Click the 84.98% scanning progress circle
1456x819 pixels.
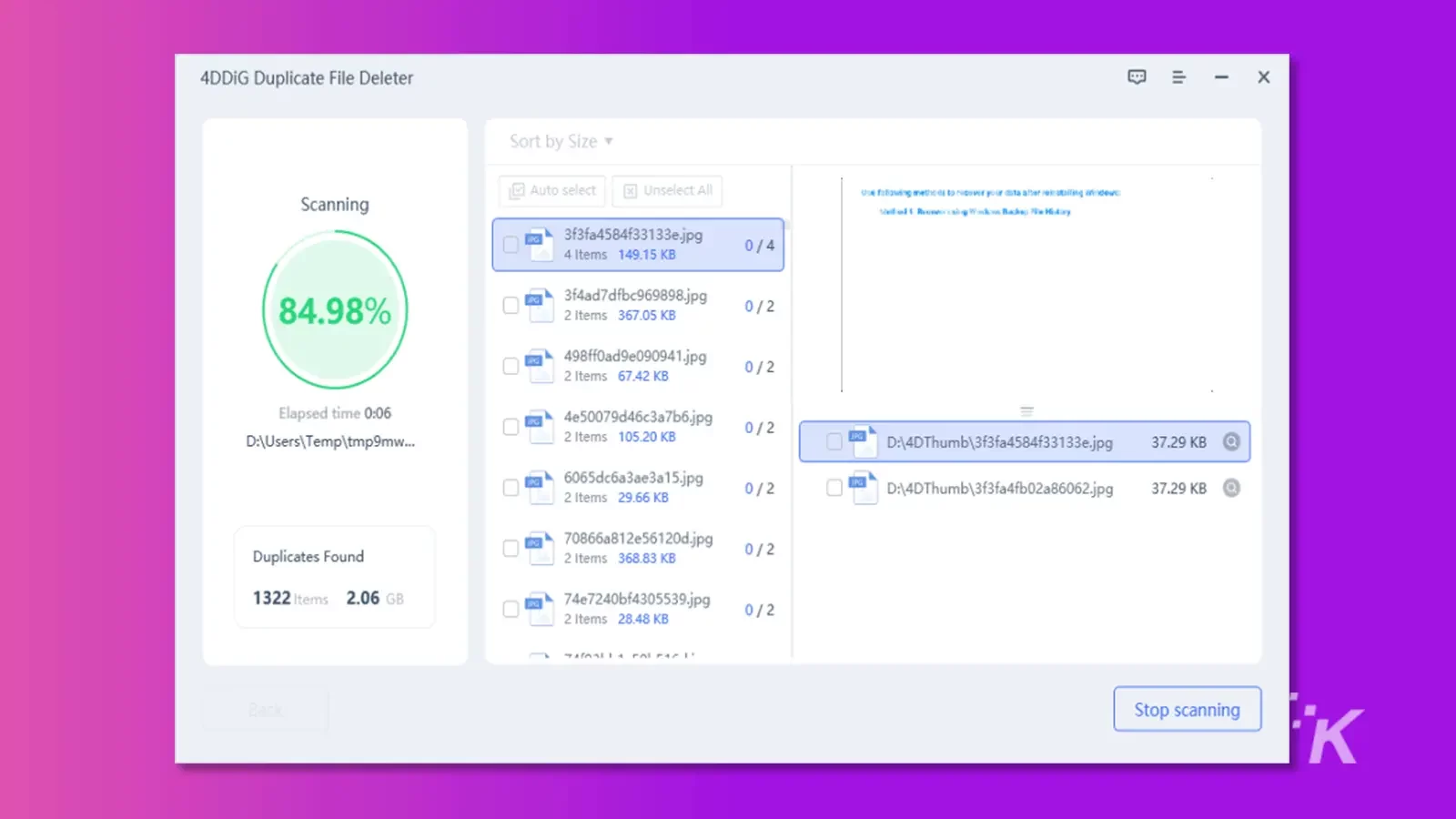pos(335,310)
